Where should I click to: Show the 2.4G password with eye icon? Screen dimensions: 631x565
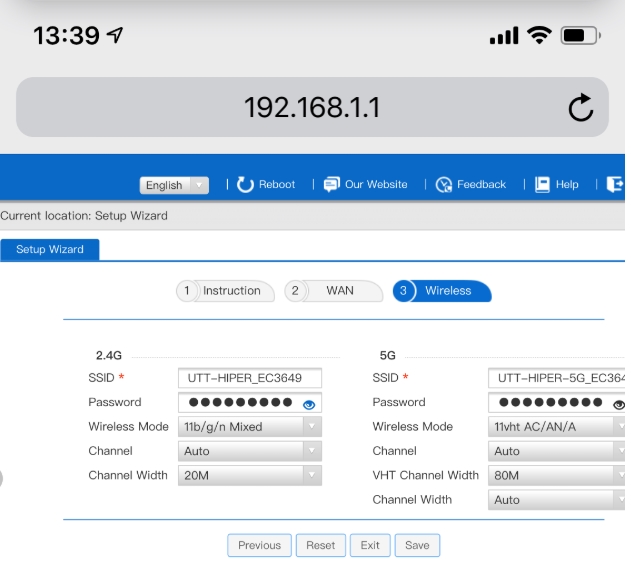[x=309, y=403]
